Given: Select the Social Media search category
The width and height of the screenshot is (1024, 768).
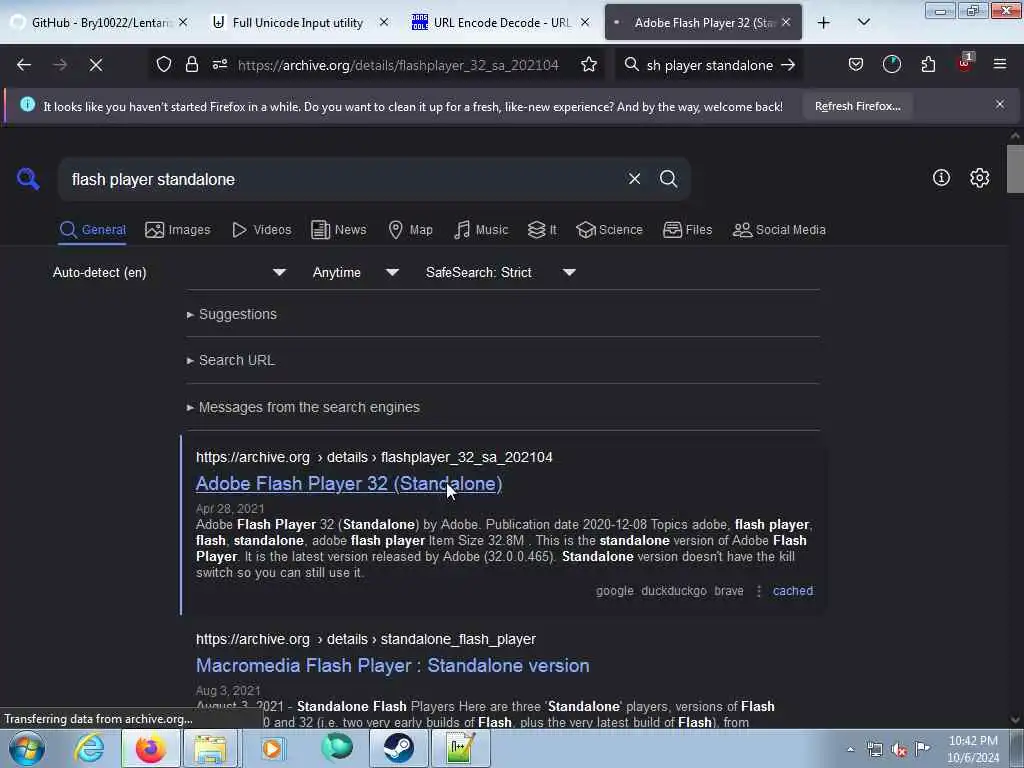Looking at the screenshot, I should (779, 230).
